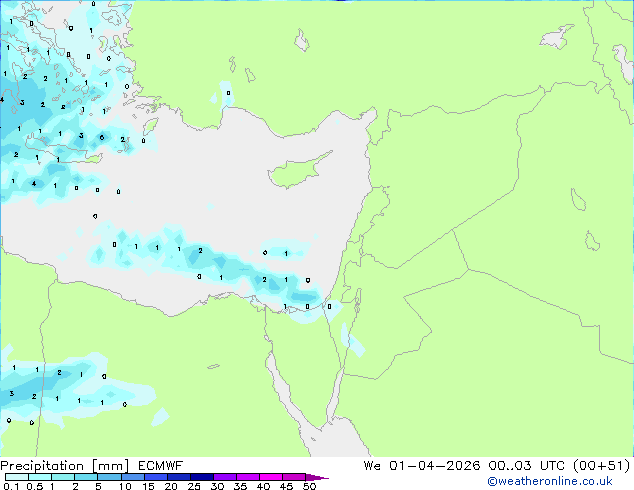634x490 pixels.
Task: Click the "ECMWF" model label
Action: click(161, 466)
